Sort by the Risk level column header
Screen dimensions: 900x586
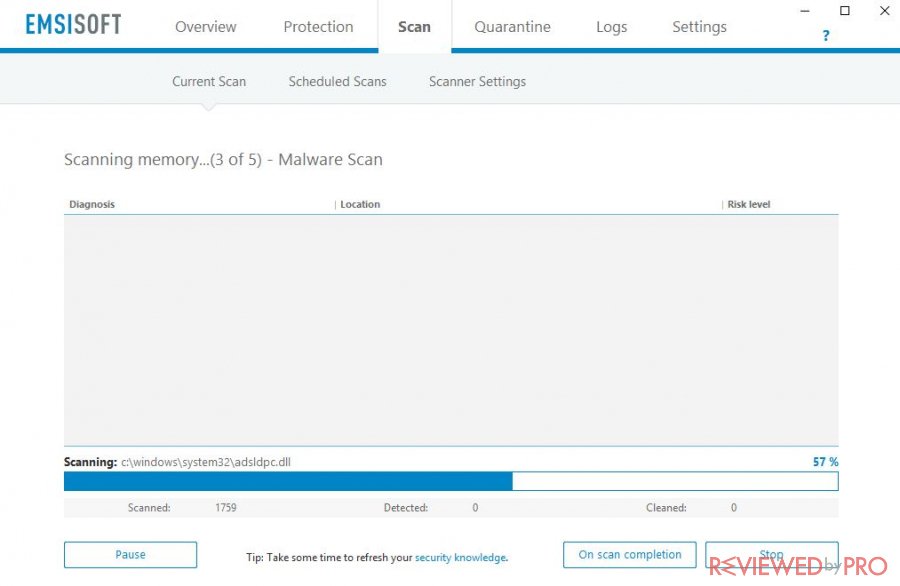pyautogui.click(x=748, y=204)
